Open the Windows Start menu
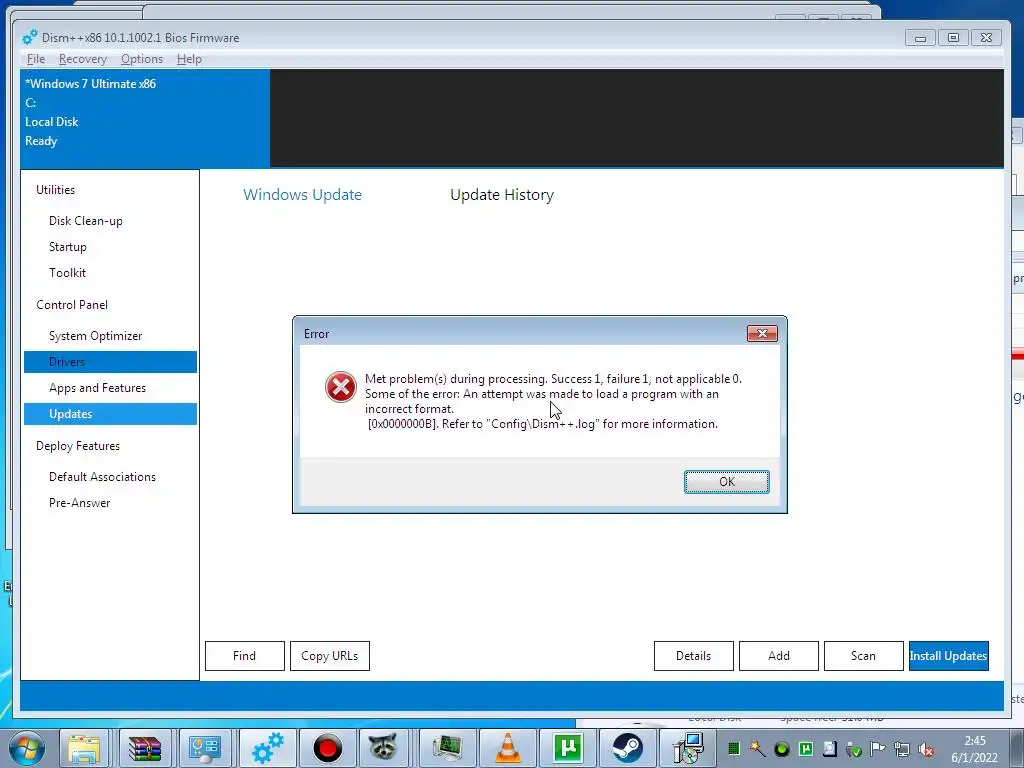Image resolution: width=1024 pixels, height=768 pixels. tap(26, 749)
